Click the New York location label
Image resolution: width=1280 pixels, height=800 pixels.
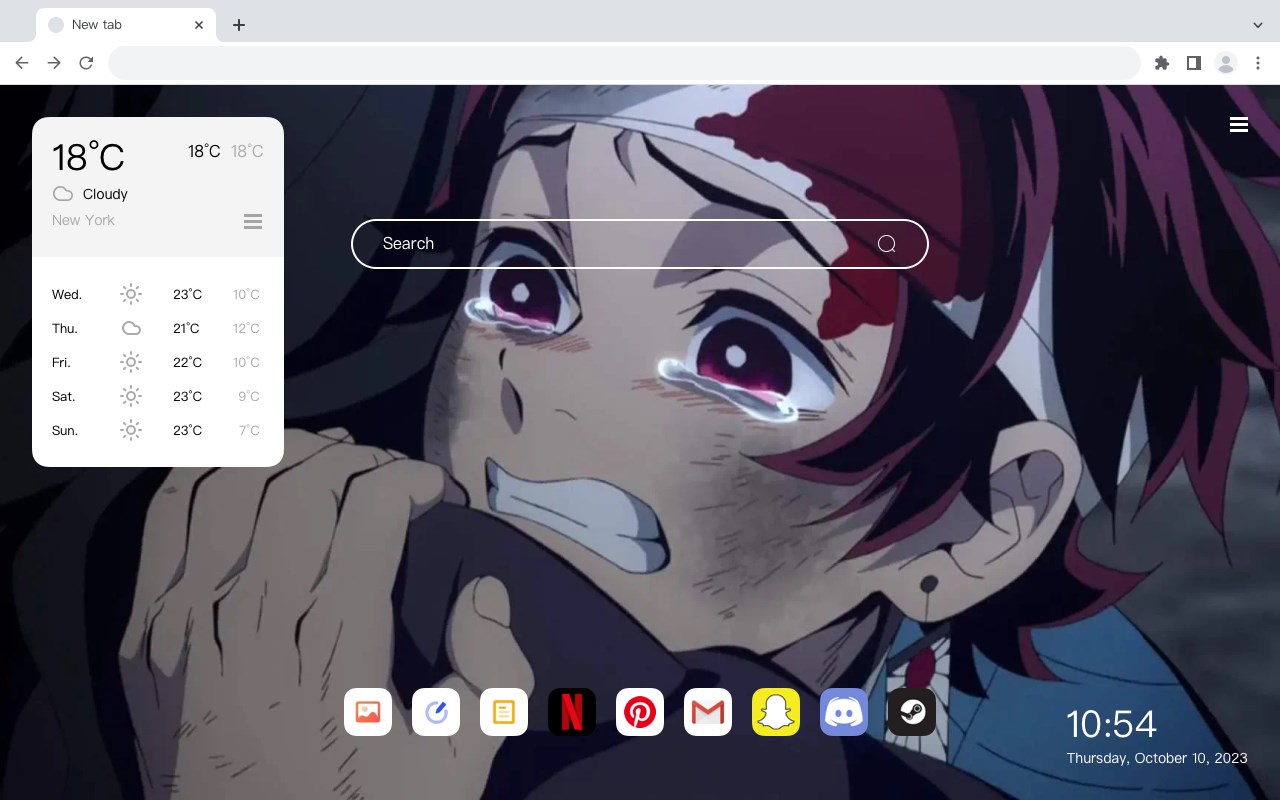[83, 220]
